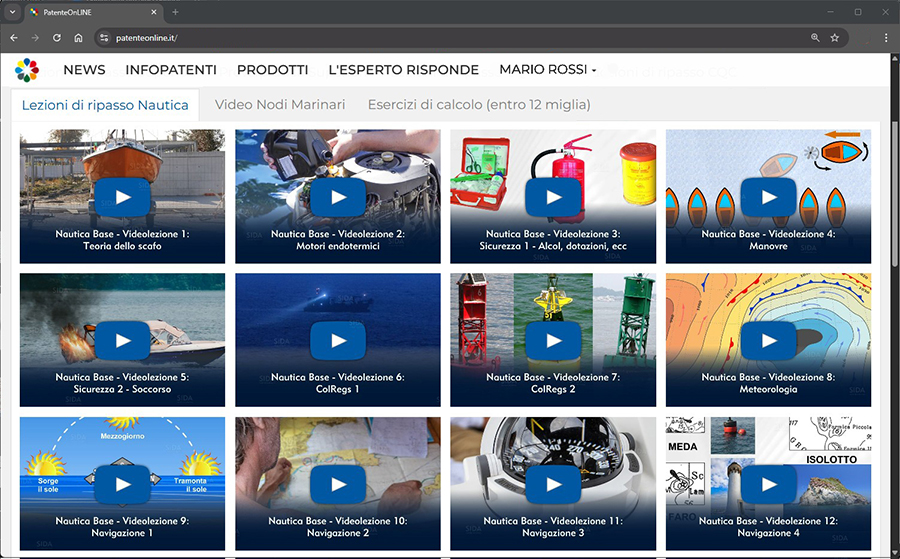The height and width of the screenshot is (559, 900).
Task: Open Esercizi di calcolo tab
Action: coord(478,104)
